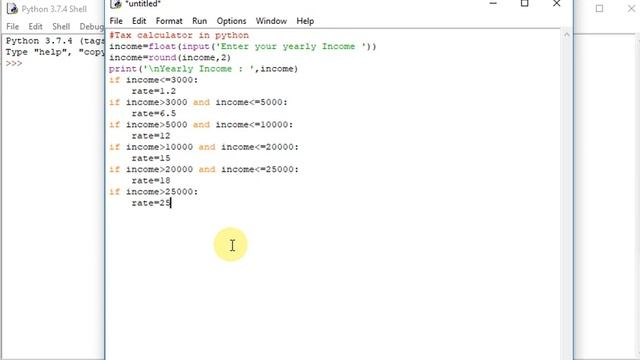Click the '>>>' prompt in Python Shell

point(14,64)
